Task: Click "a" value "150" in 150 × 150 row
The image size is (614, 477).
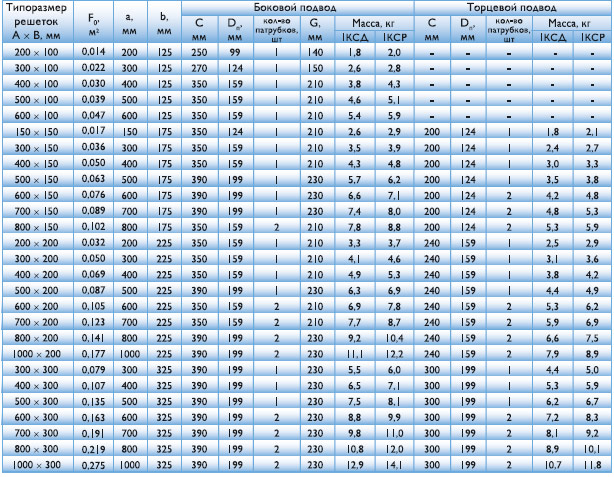Action: pos(129,132)
